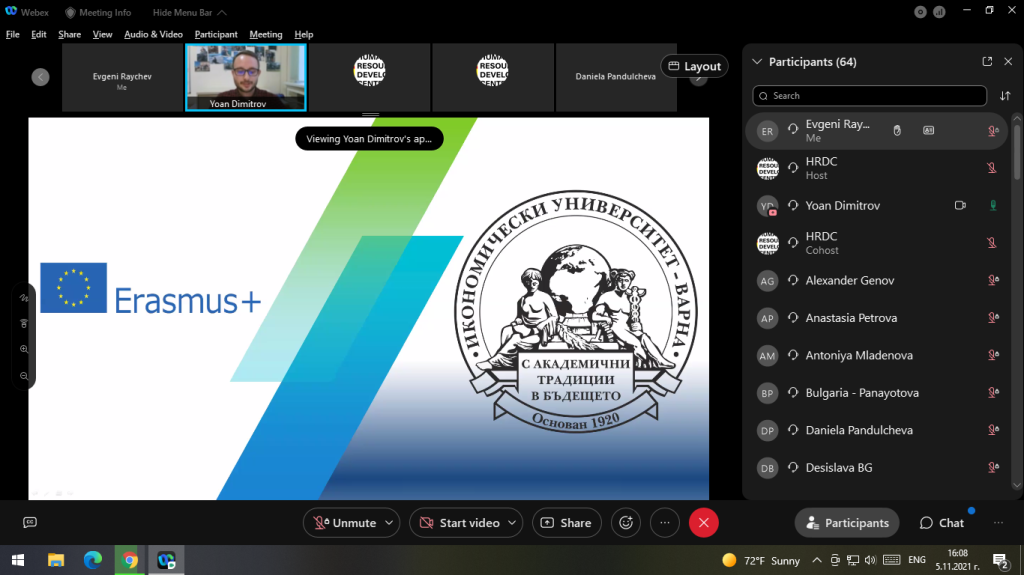The width and height of the screenshot is (1024, 575).
Task: Start my video
Action: (460, 523)
